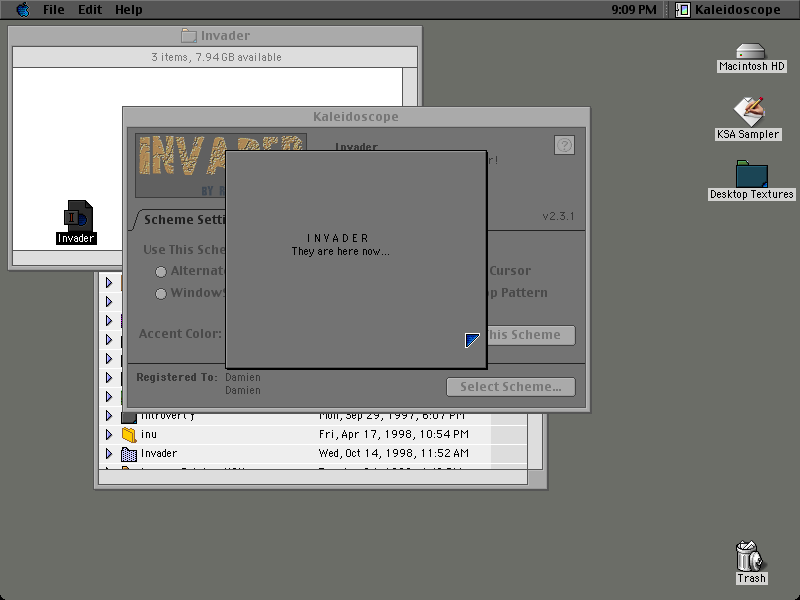
Task: Click the Select Scheme... button
Action: click(x=511, y=387)
